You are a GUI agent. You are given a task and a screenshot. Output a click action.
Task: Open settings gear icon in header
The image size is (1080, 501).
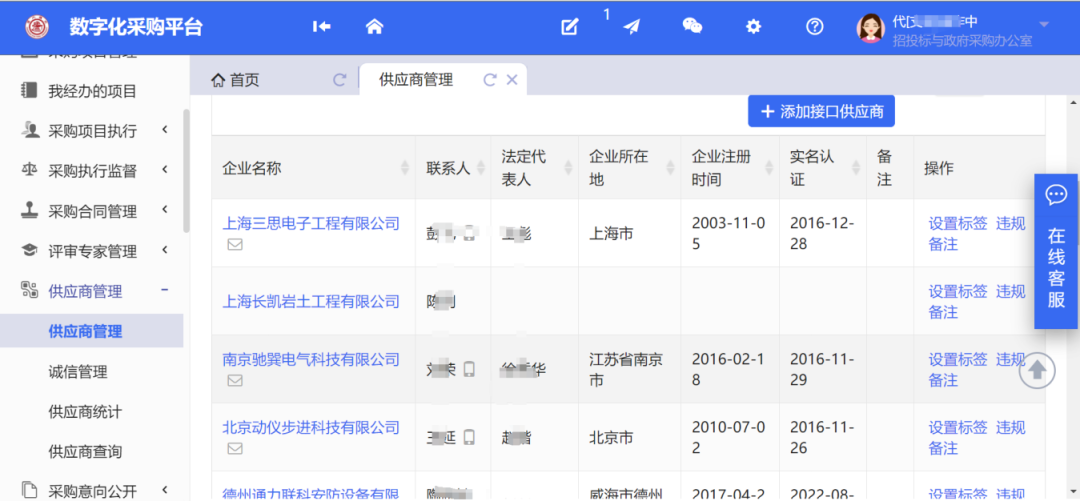[754, 27]
